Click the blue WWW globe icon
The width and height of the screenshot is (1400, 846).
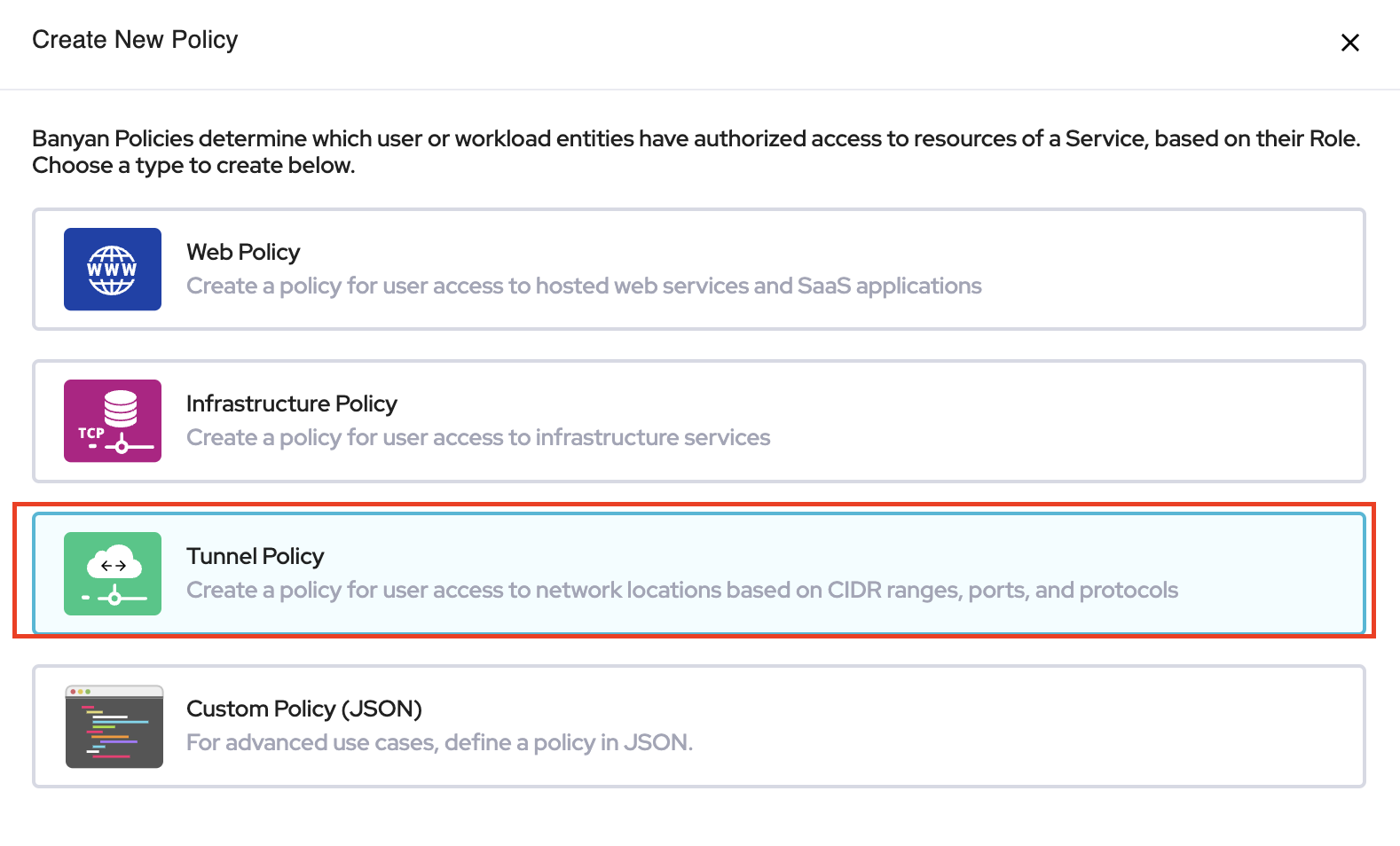(113, 270)
